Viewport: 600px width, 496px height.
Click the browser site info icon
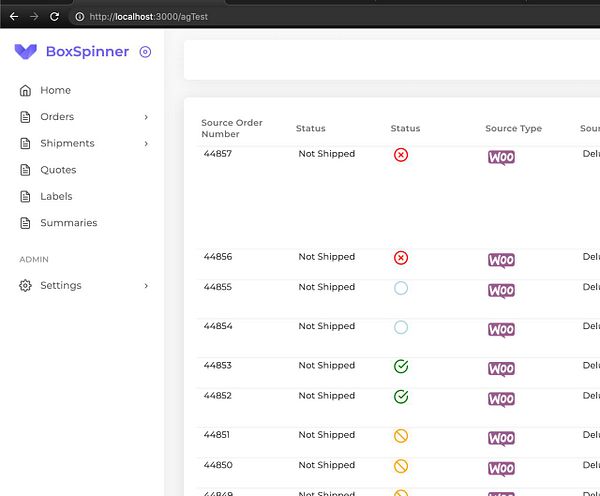[79, 17]
